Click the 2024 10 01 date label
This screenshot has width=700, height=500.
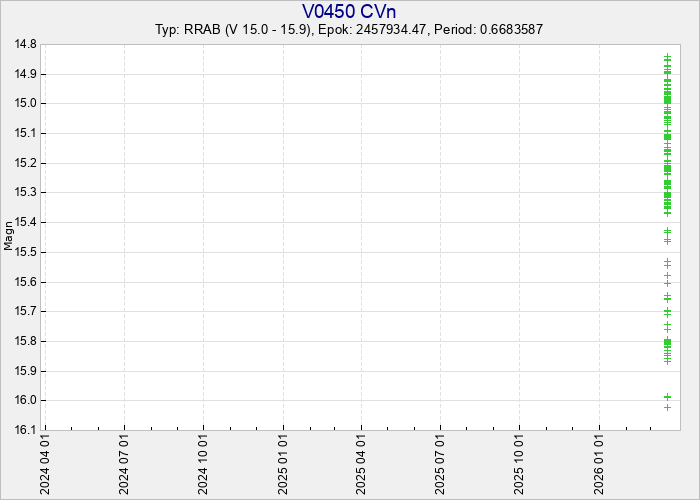[x=204, y=463]
